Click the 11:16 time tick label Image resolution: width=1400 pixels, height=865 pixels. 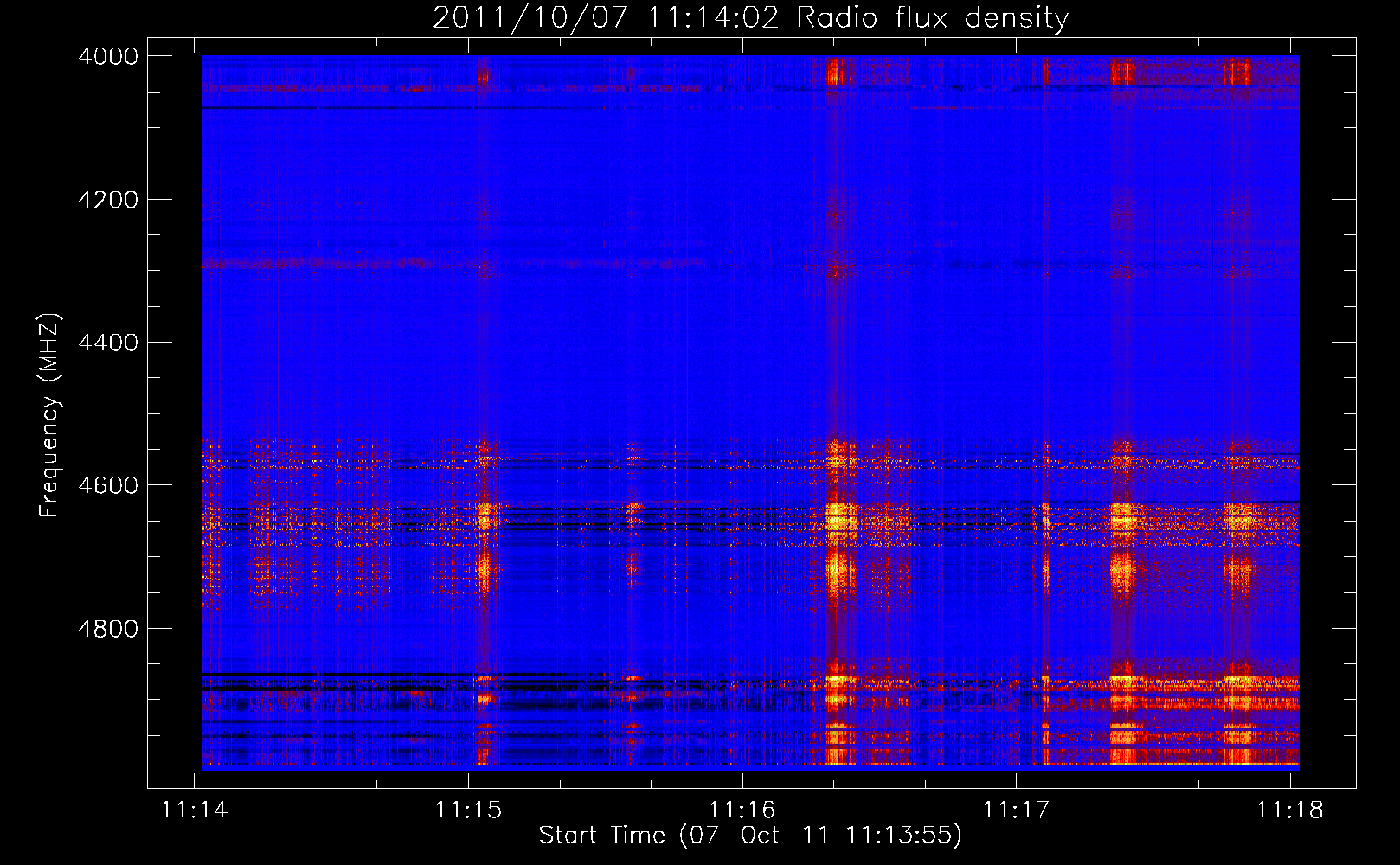click(742, 811)
